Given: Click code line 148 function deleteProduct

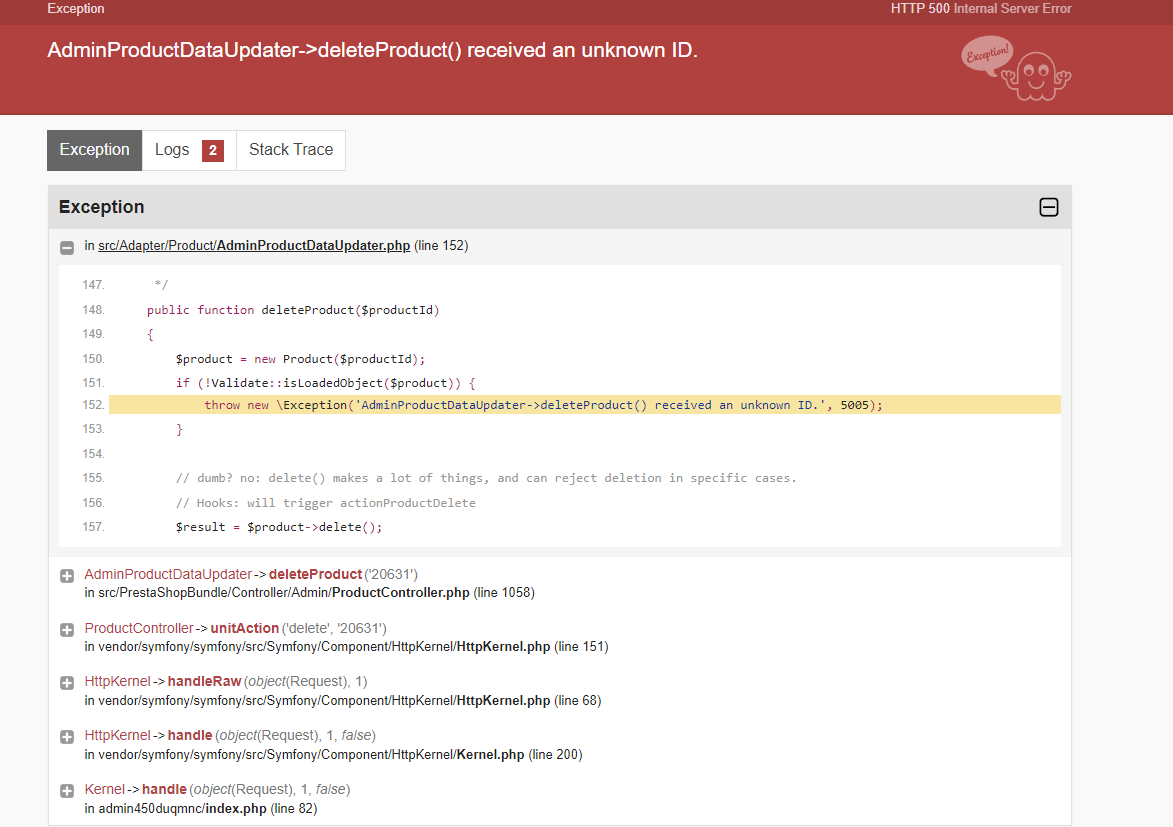Looking at the screenshot, I should [293, 310].
